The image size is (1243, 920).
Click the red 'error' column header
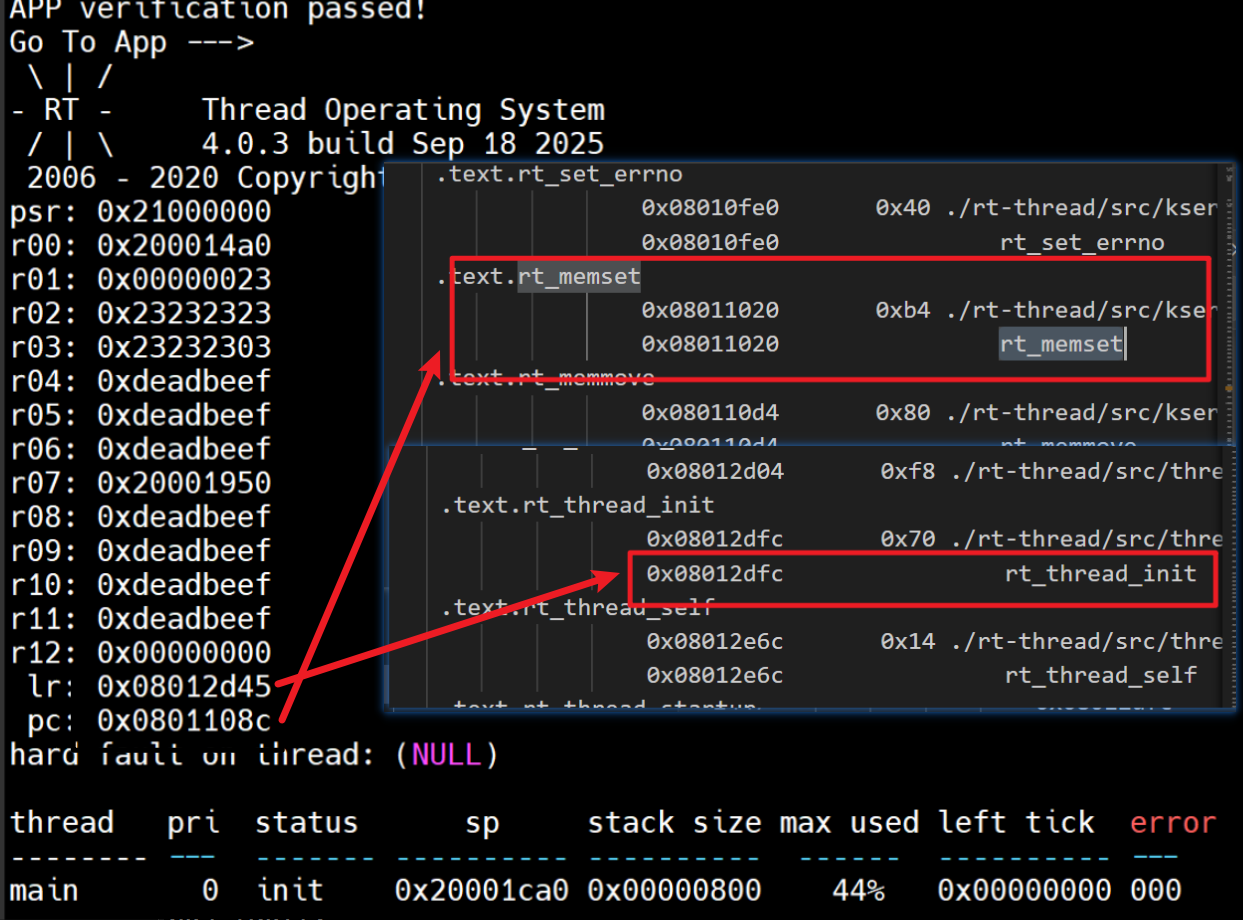coord(1172,823)
